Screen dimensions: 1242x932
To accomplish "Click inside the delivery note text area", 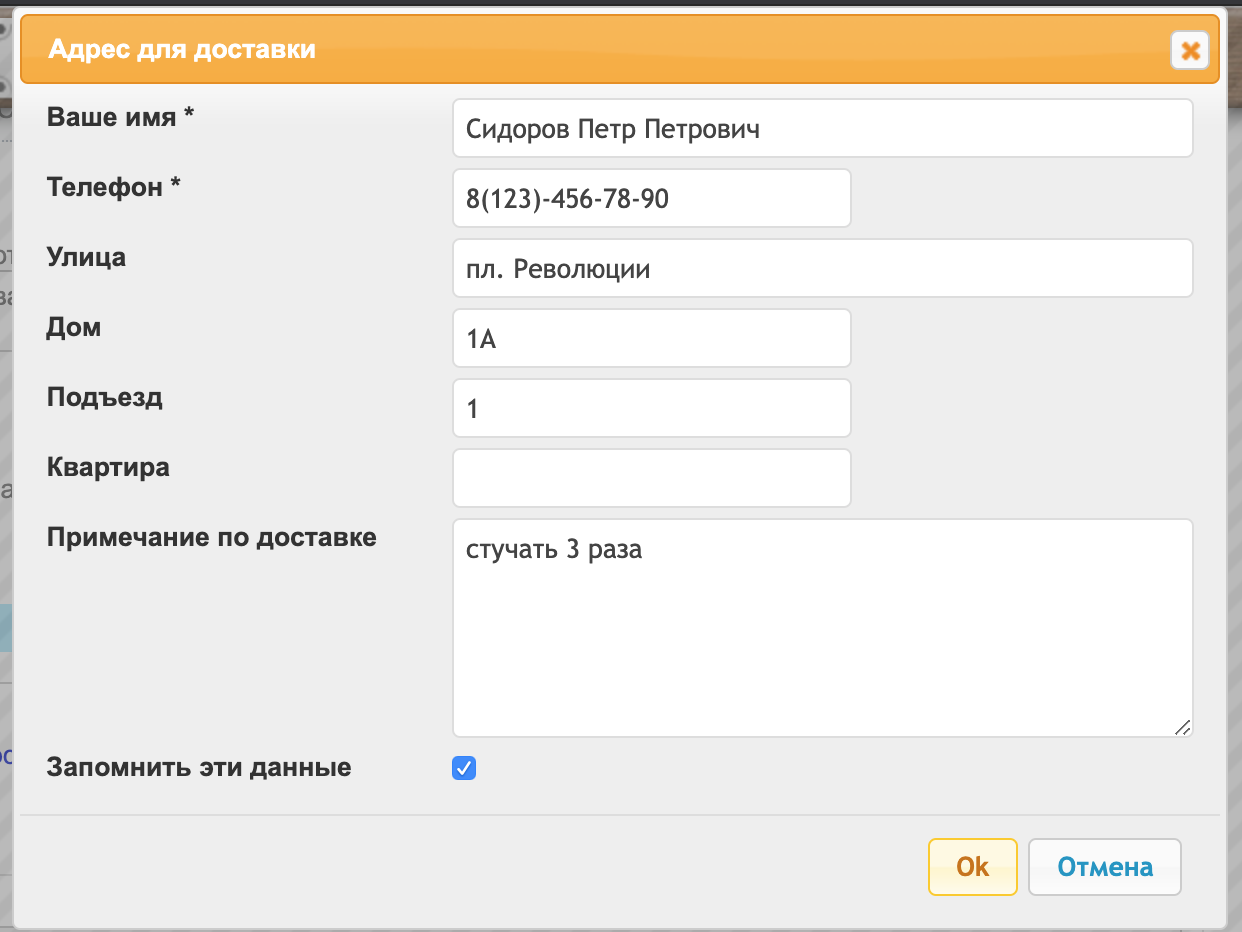I will point(822,628).
